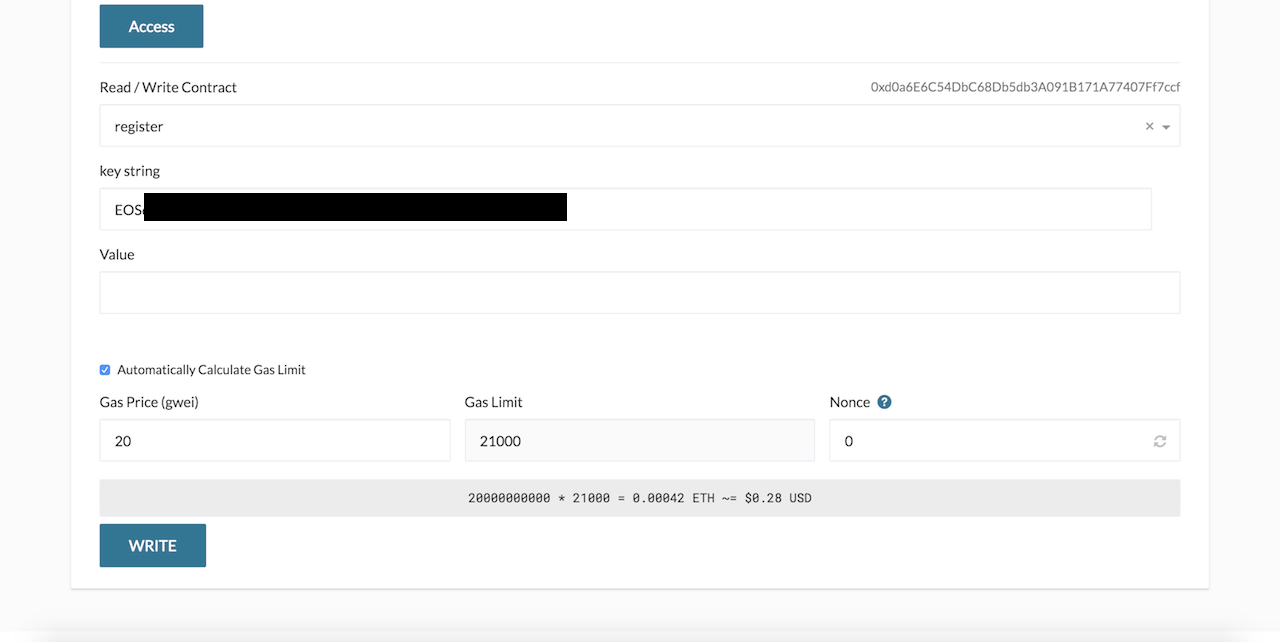This screenshot has width=1280, height=642.
Task: Click the 'Read / Write Contract' heading
Action: point(168,87)
